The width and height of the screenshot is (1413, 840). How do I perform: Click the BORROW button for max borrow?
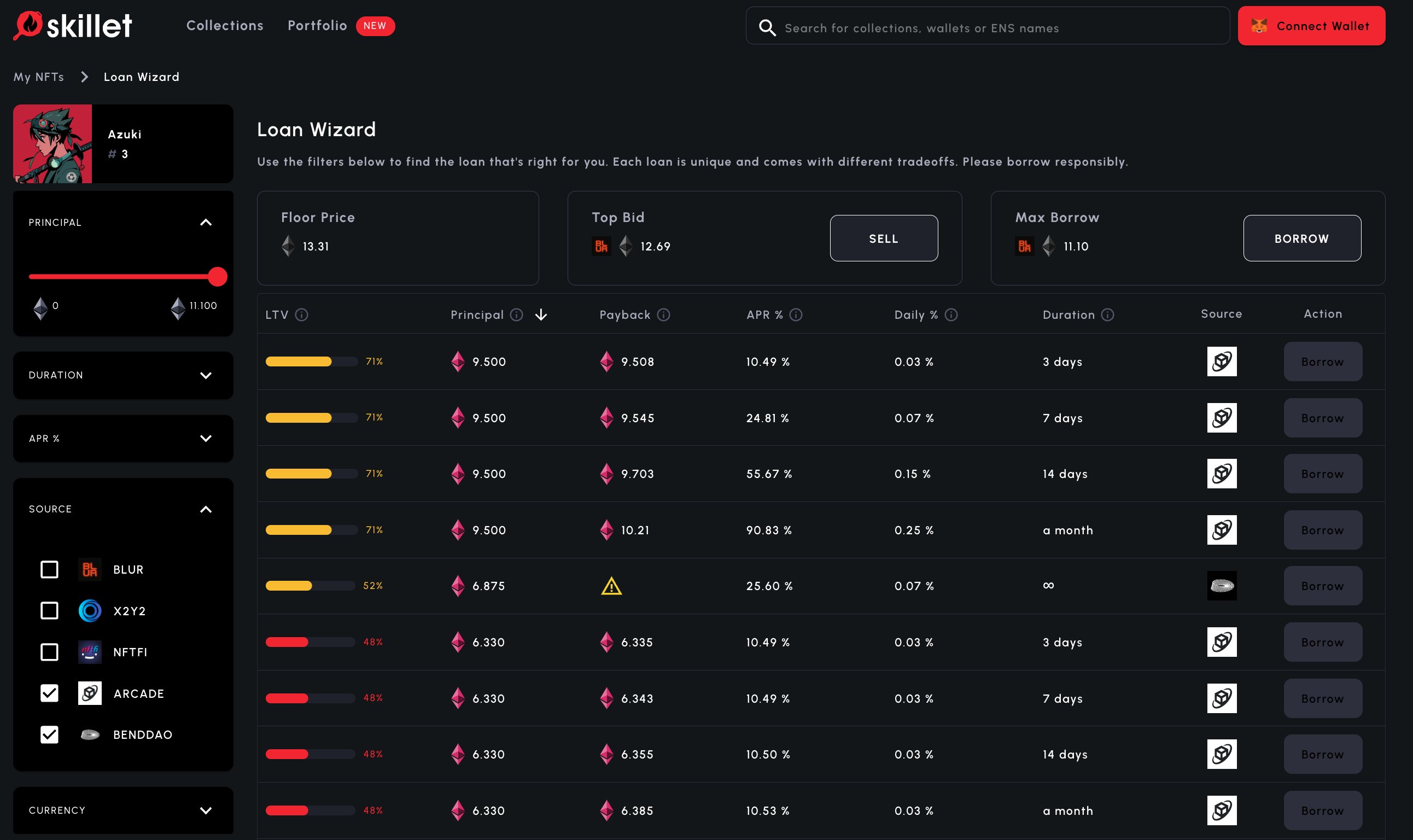coord(1302,238)
